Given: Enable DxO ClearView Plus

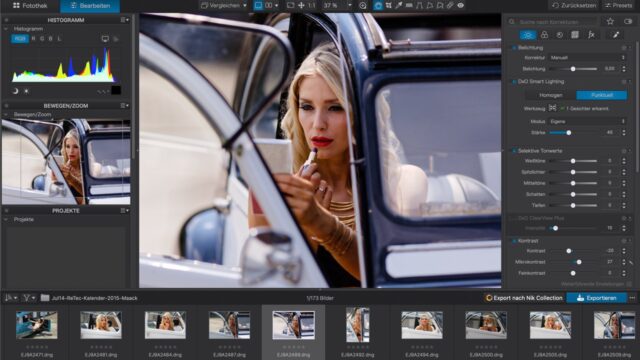Looking at the screenshot, I should [x=514, y=218].
